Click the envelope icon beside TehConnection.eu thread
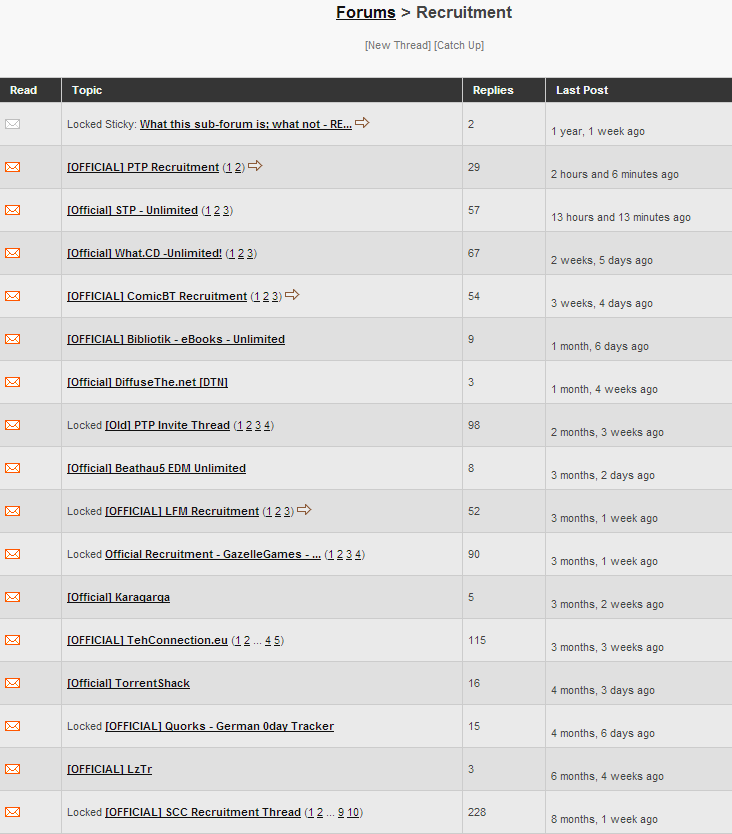 coord(13,640)
